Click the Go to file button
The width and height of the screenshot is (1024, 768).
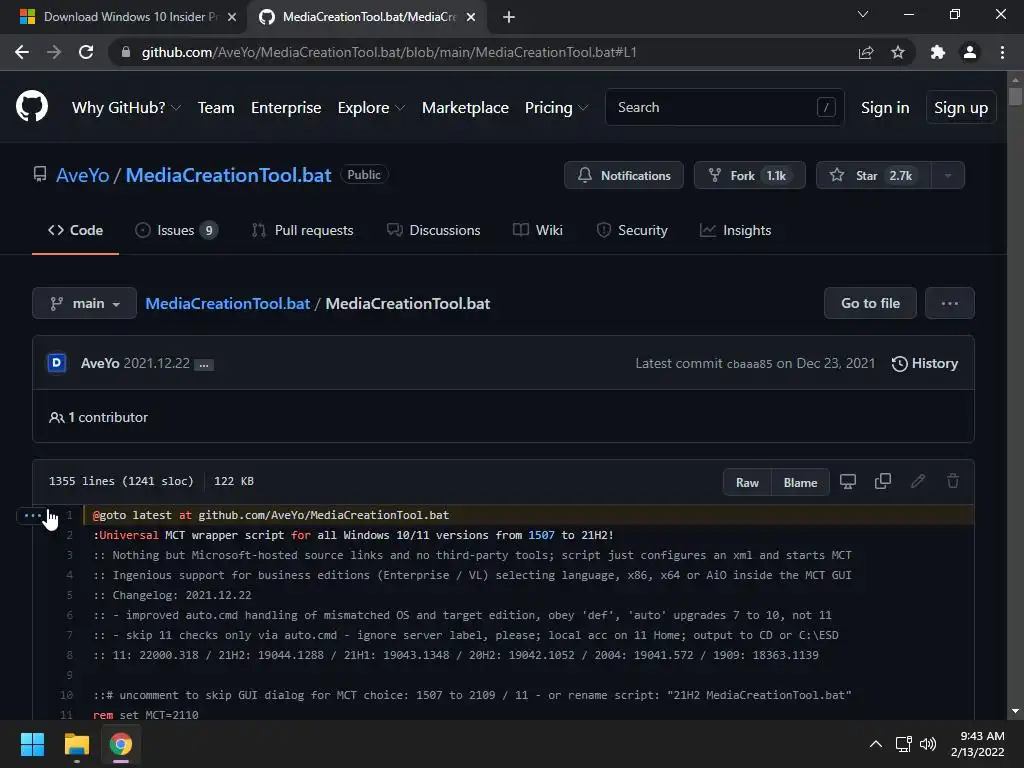point(870,303)
